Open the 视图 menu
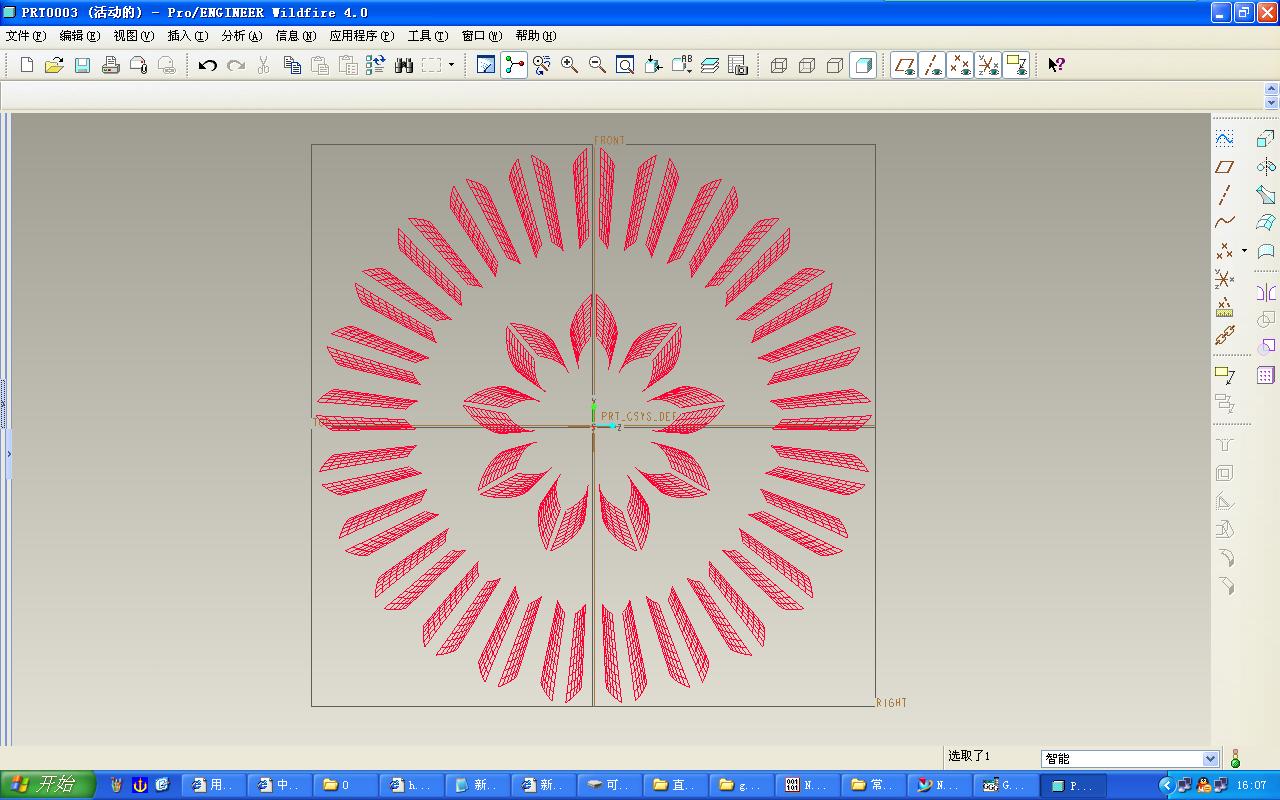This screenshot has height=800, width=1280. pyautogui.click(x=134, y=36)
